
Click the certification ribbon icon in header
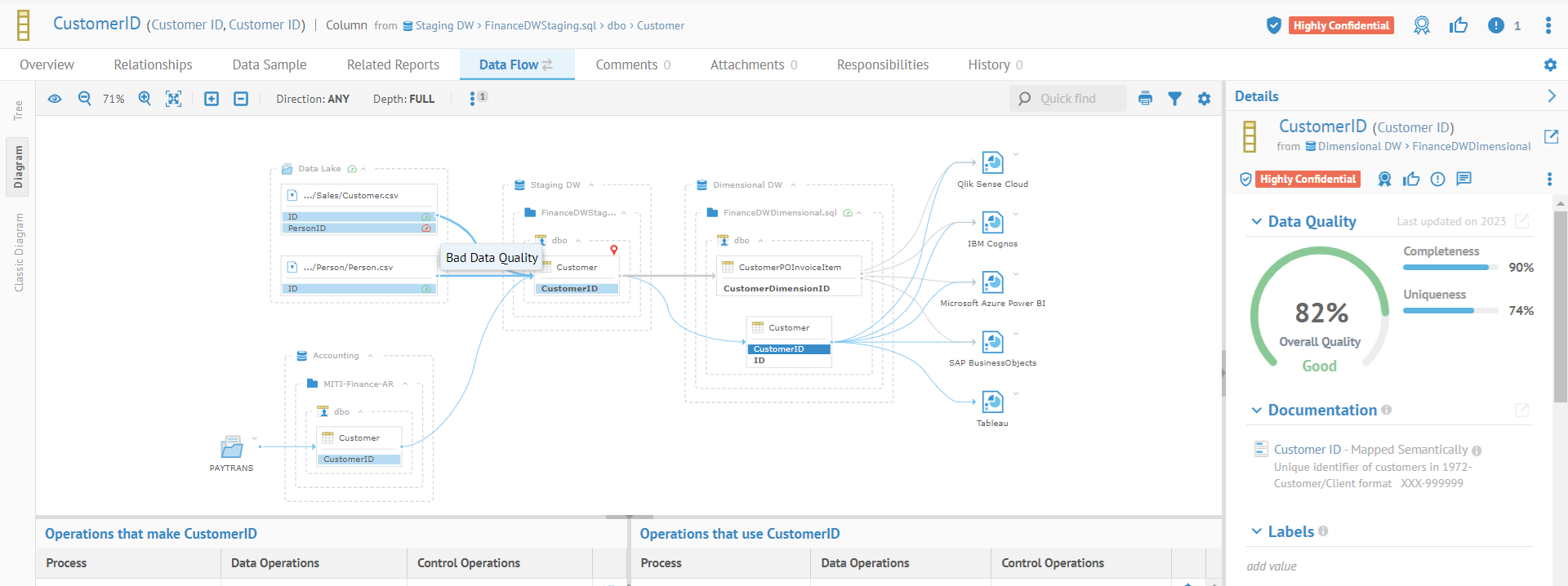1422,26
